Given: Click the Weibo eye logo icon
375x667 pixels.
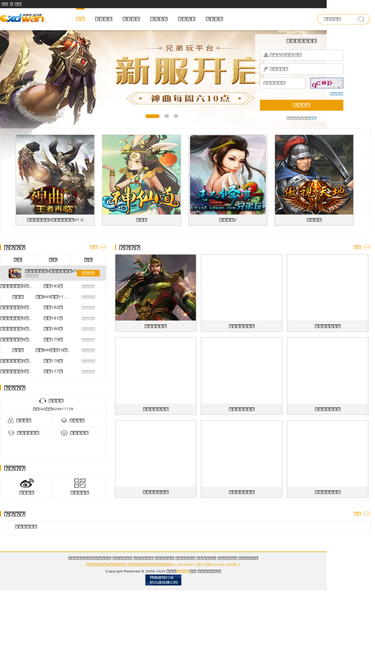Looking at the screenshot, I should tap(27, 483).
